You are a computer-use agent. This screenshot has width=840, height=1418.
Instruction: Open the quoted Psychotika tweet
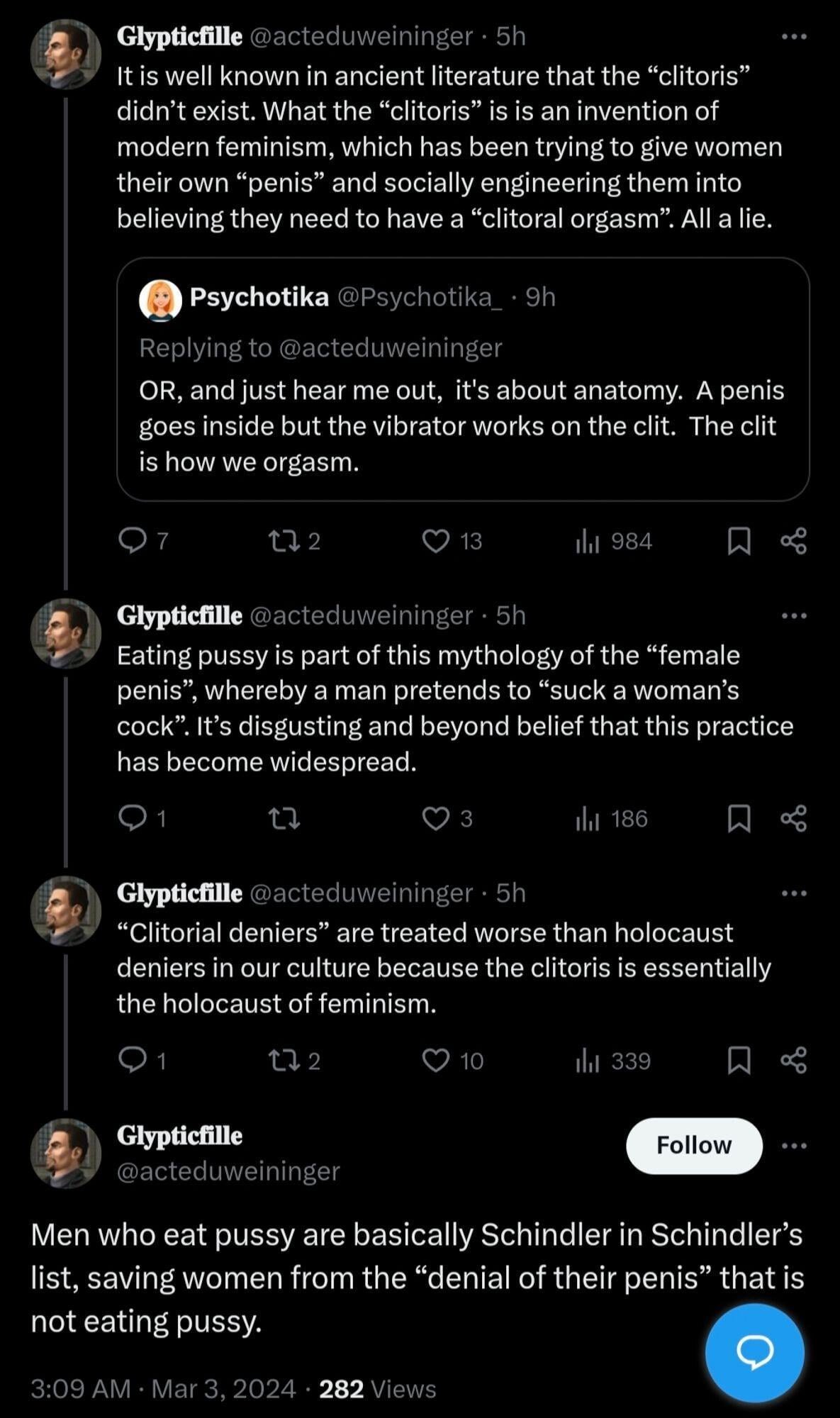(462, 425)
